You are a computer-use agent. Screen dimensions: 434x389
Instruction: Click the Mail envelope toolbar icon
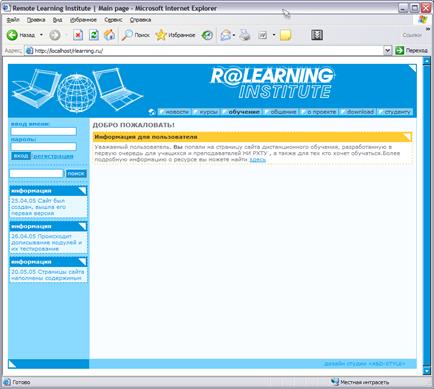[225, 35]
